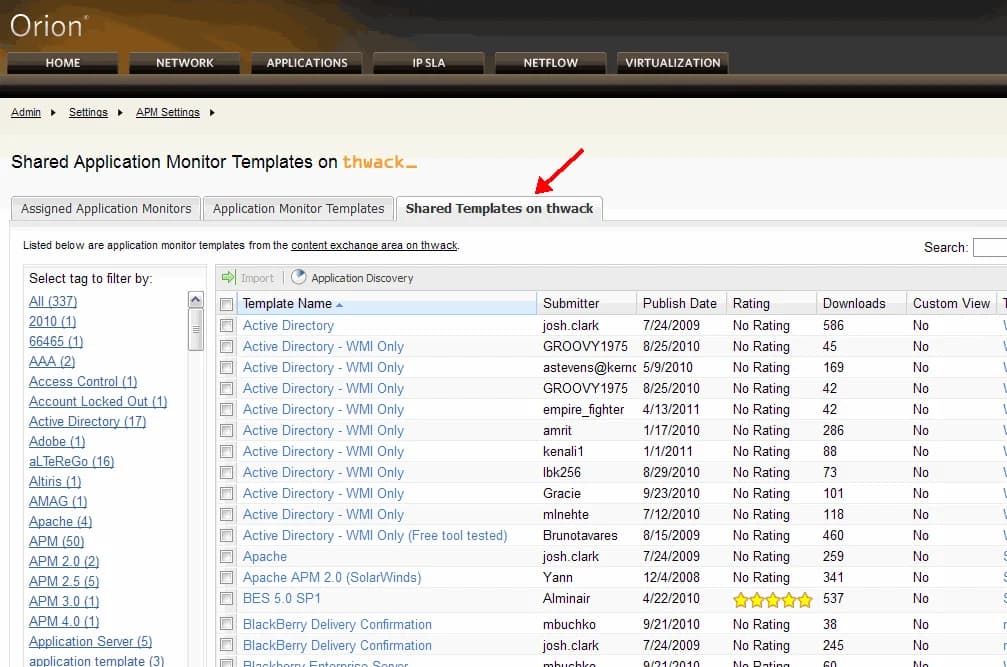Open the NETWORK menu

pyautogui.click(x=184, y=63)
